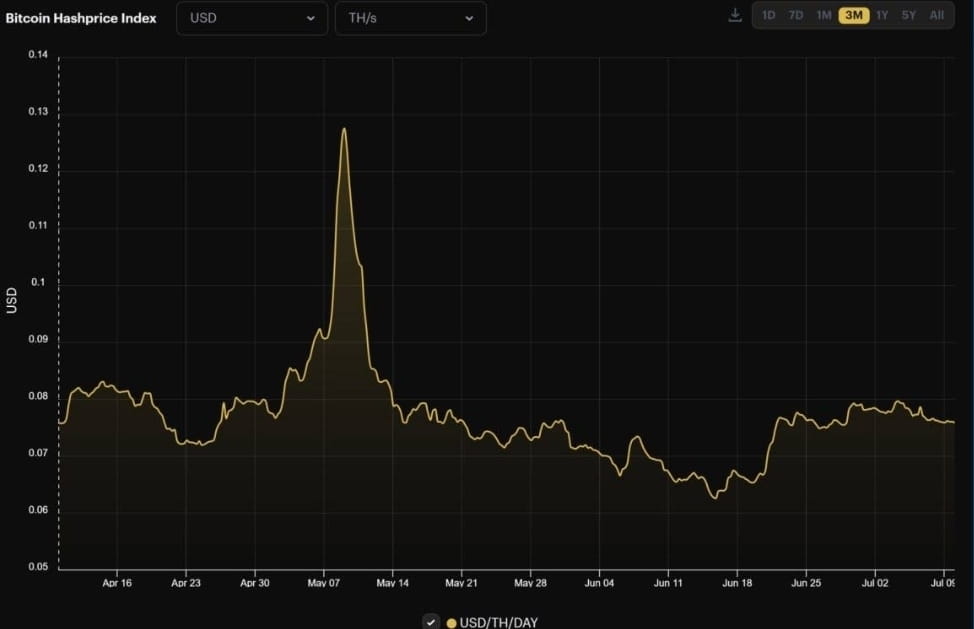
Task: Open the USD currency dropdown
Action: (x=252, y=18)
